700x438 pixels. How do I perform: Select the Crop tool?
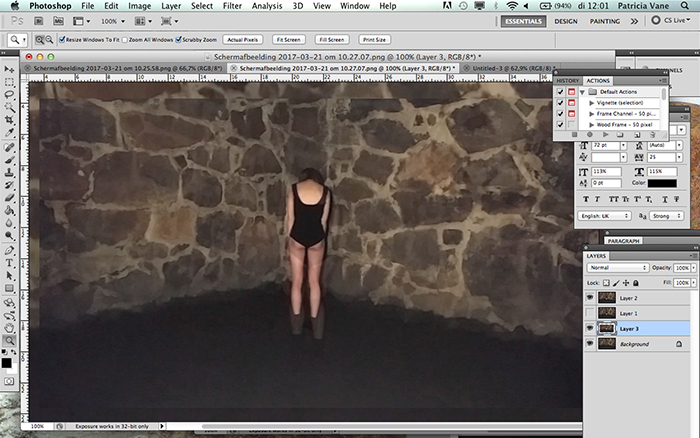click(9, 120)
